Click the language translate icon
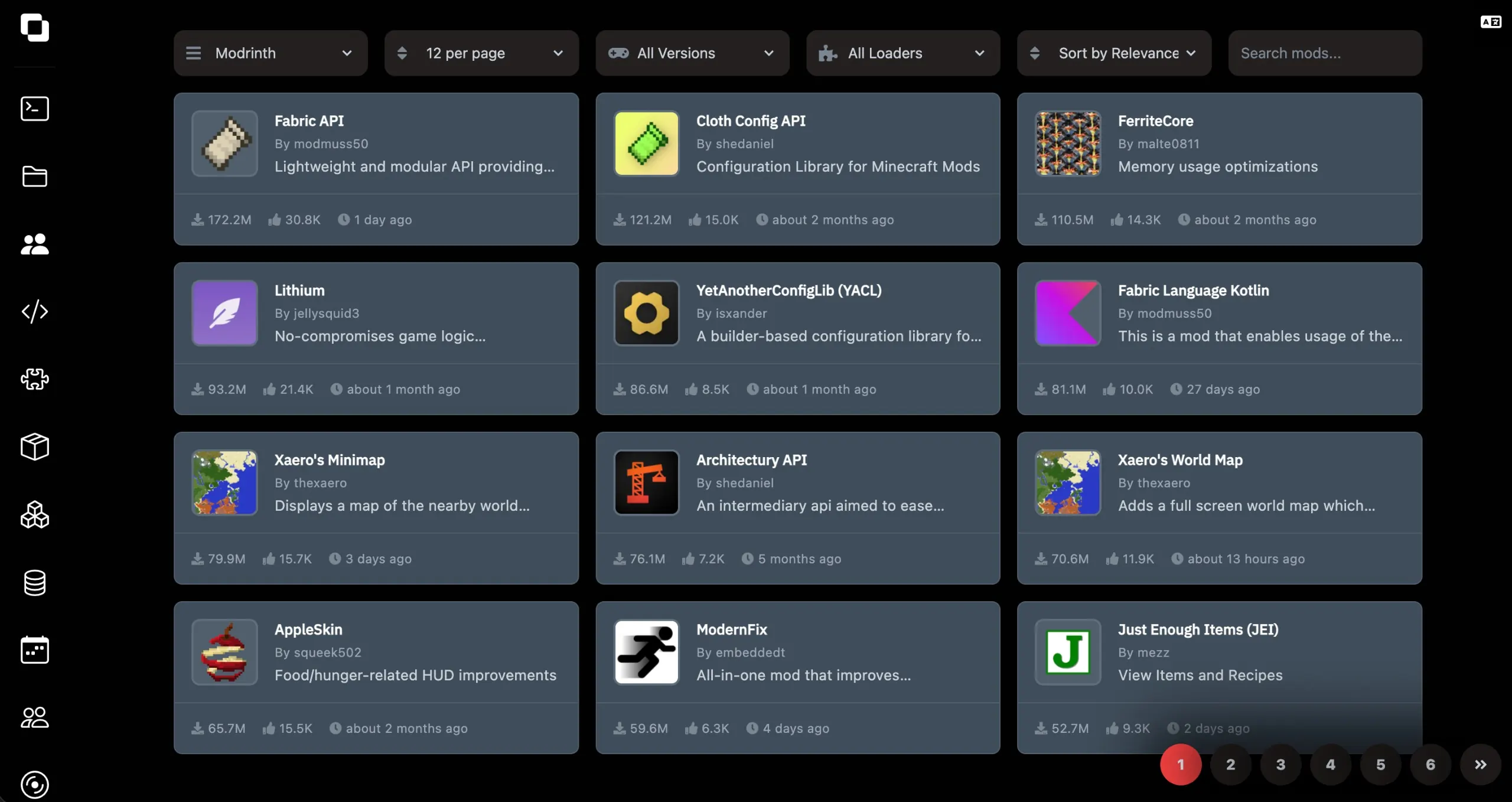 [1491, 22]
